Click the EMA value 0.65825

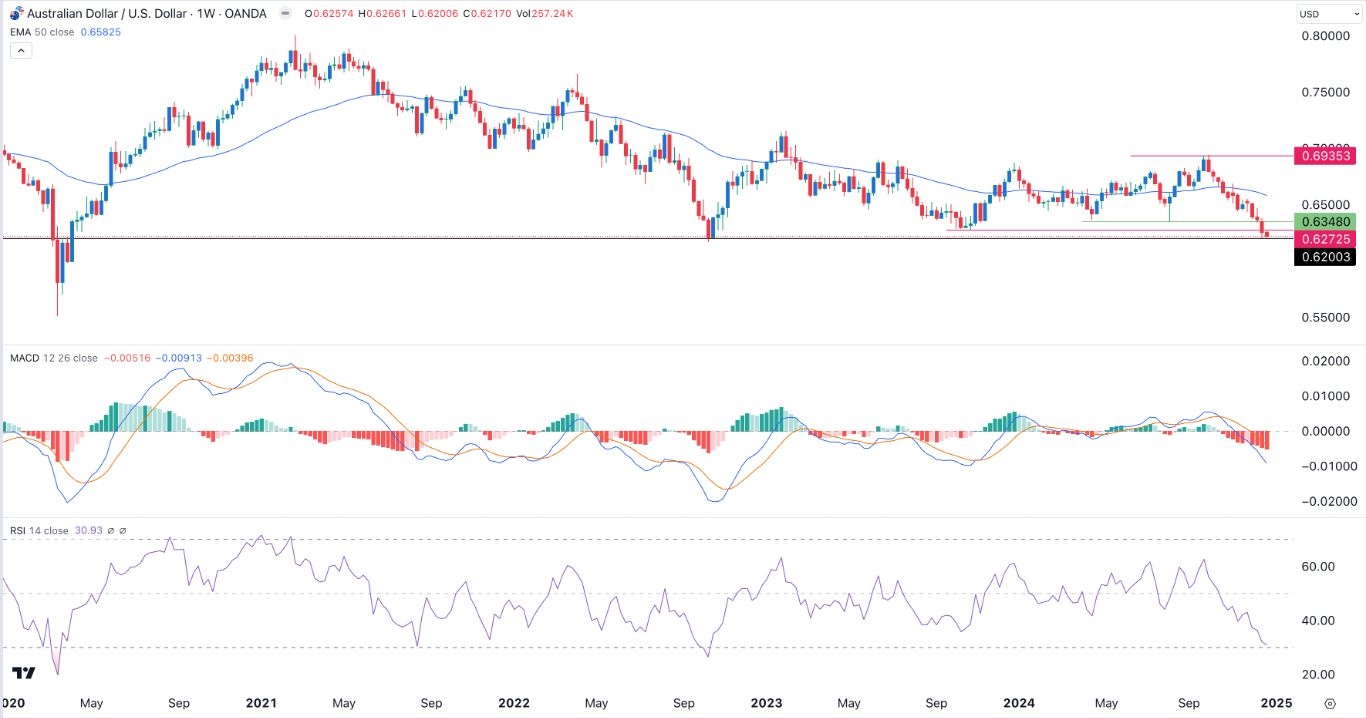pos(102,31)
